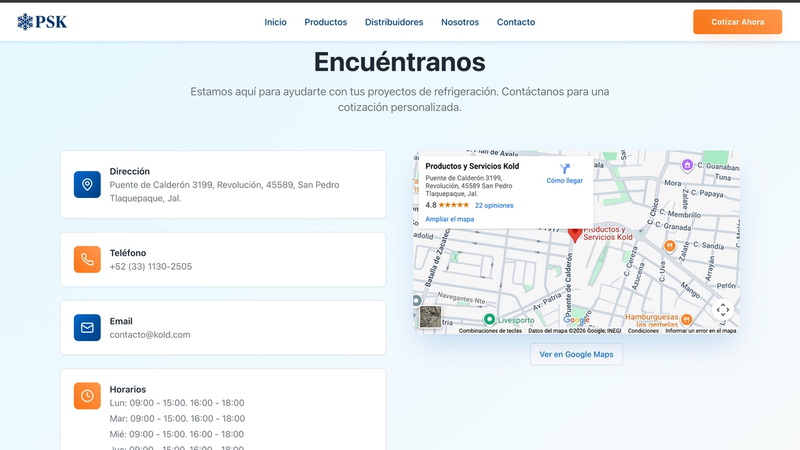The width and height of the screenshot is (800, 450).
Task: Click the orange restaurant pin near C. Sandía
Action: [x=669, y=246]
